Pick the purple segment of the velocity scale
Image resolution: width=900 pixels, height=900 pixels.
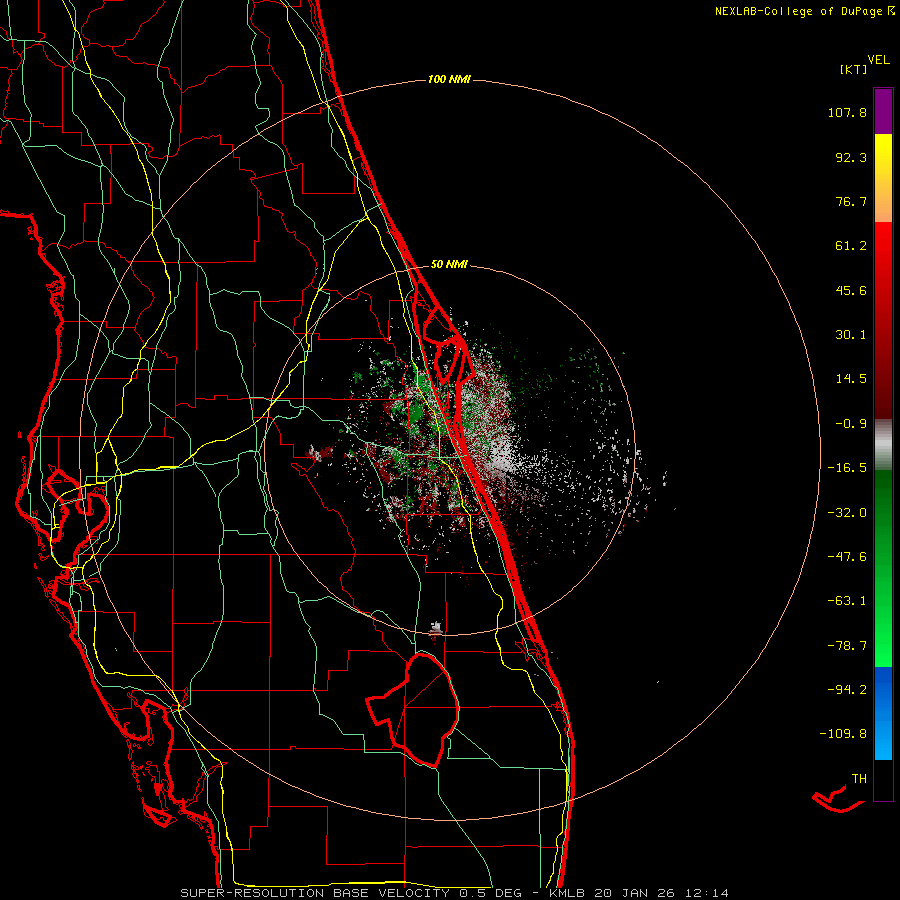point(883,111)
